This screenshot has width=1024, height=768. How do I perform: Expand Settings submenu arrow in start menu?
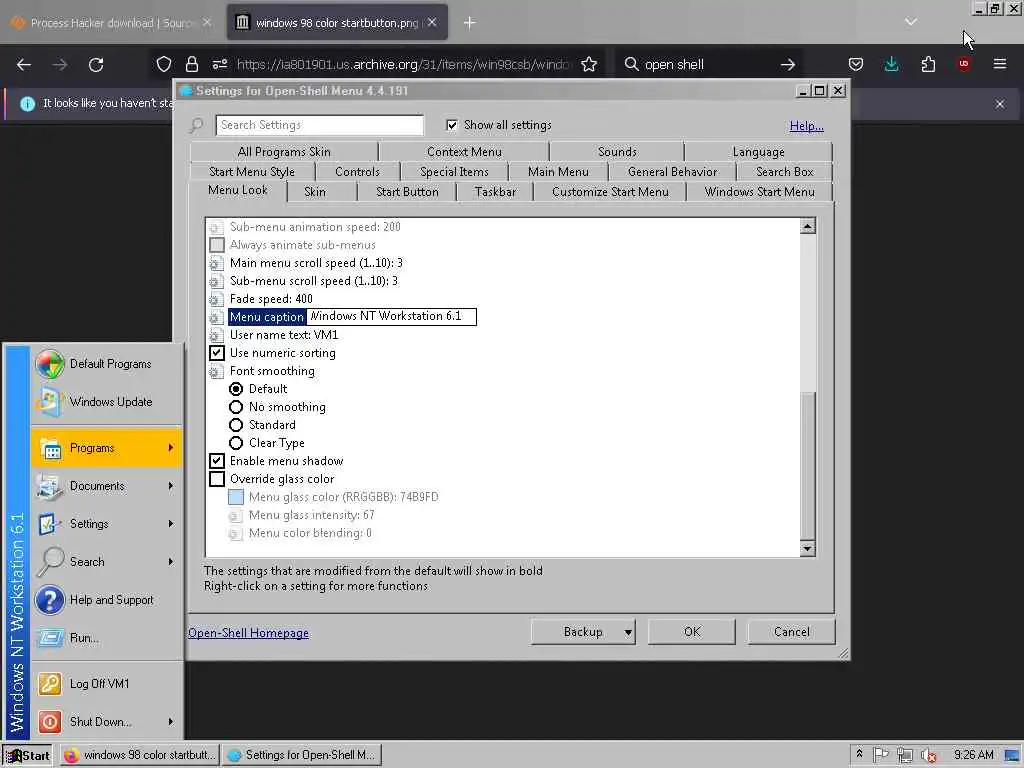coord(171,524)
